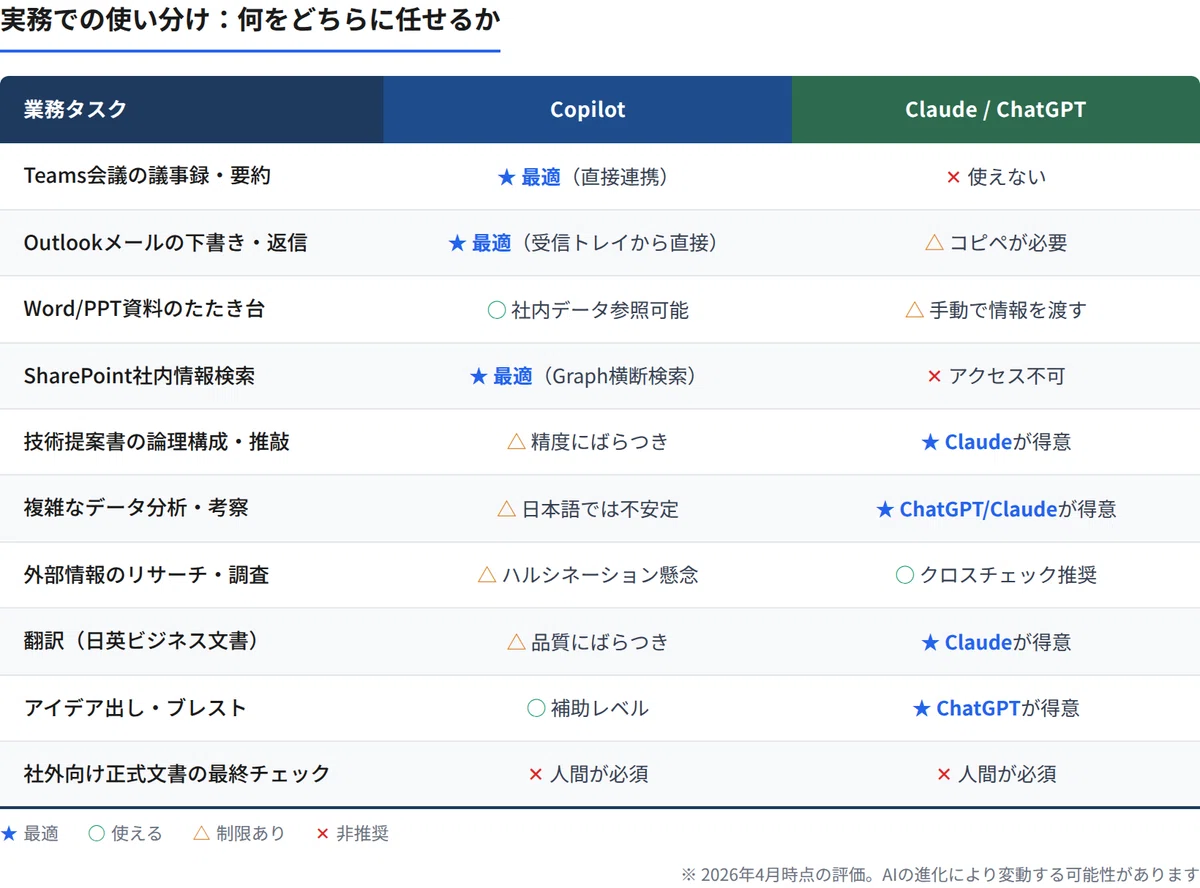
Task: Click the 手動で情報を渡す cell
Action: 996,310
